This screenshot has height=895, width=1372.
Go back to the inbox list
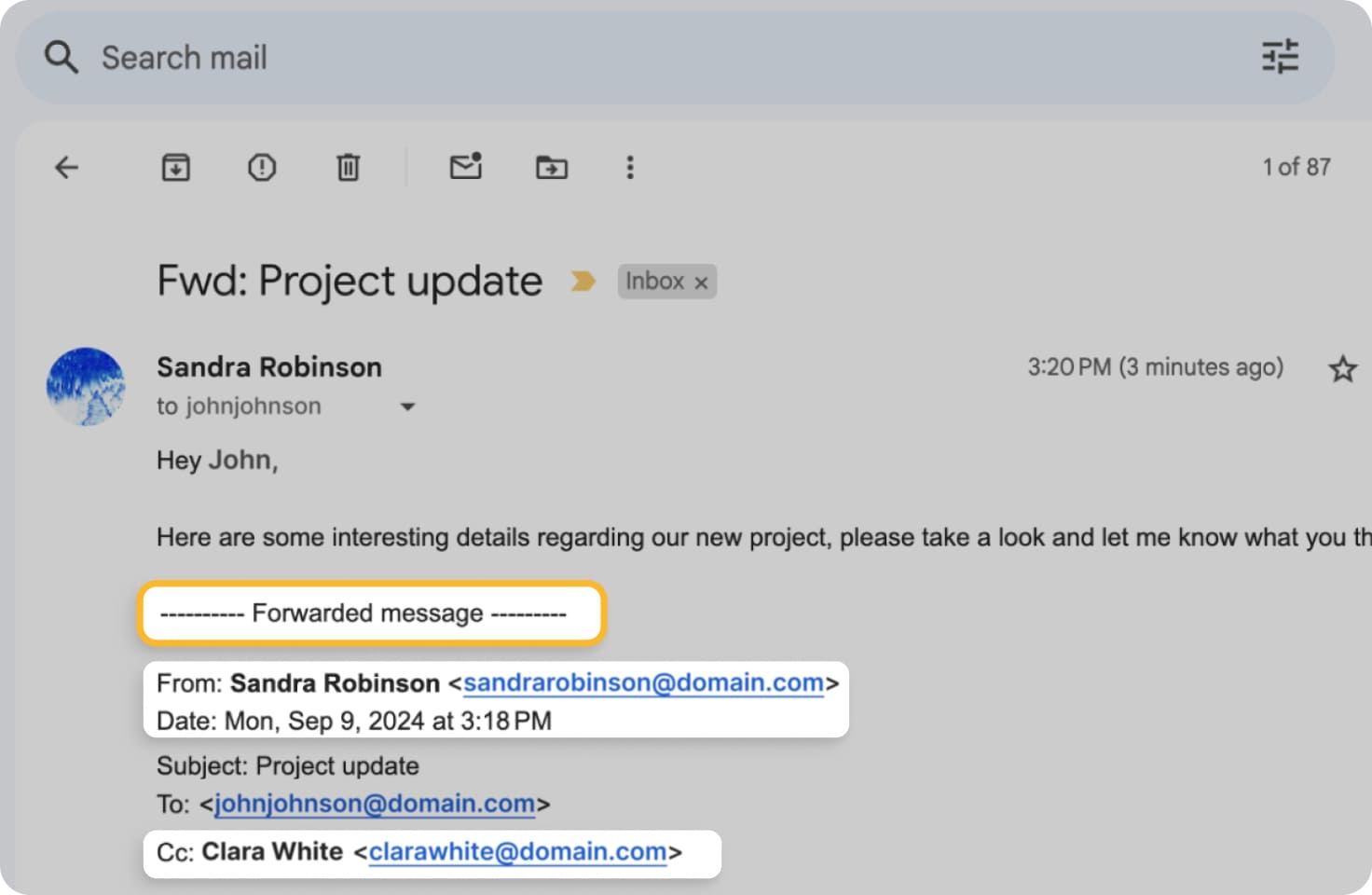[65, 168]
